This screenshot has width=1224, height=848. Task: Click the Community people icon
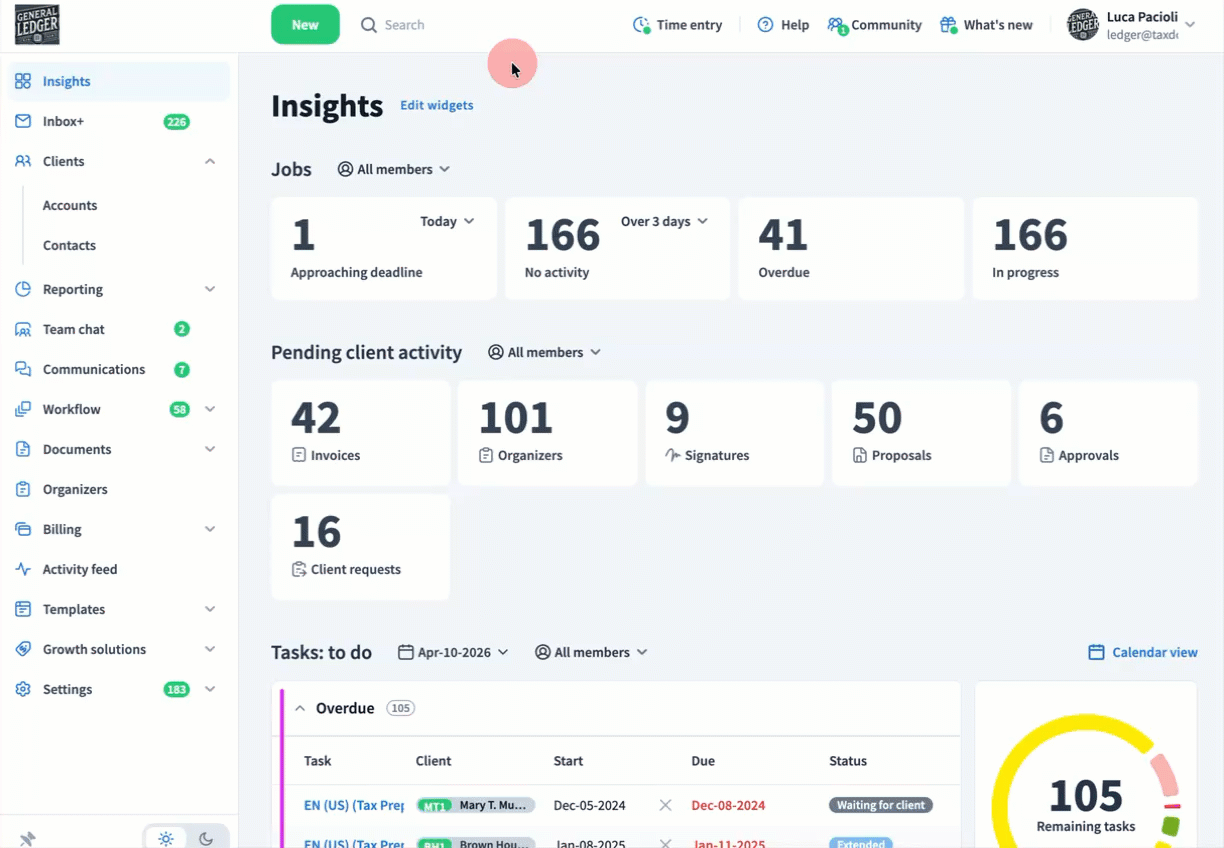point(836,25)
